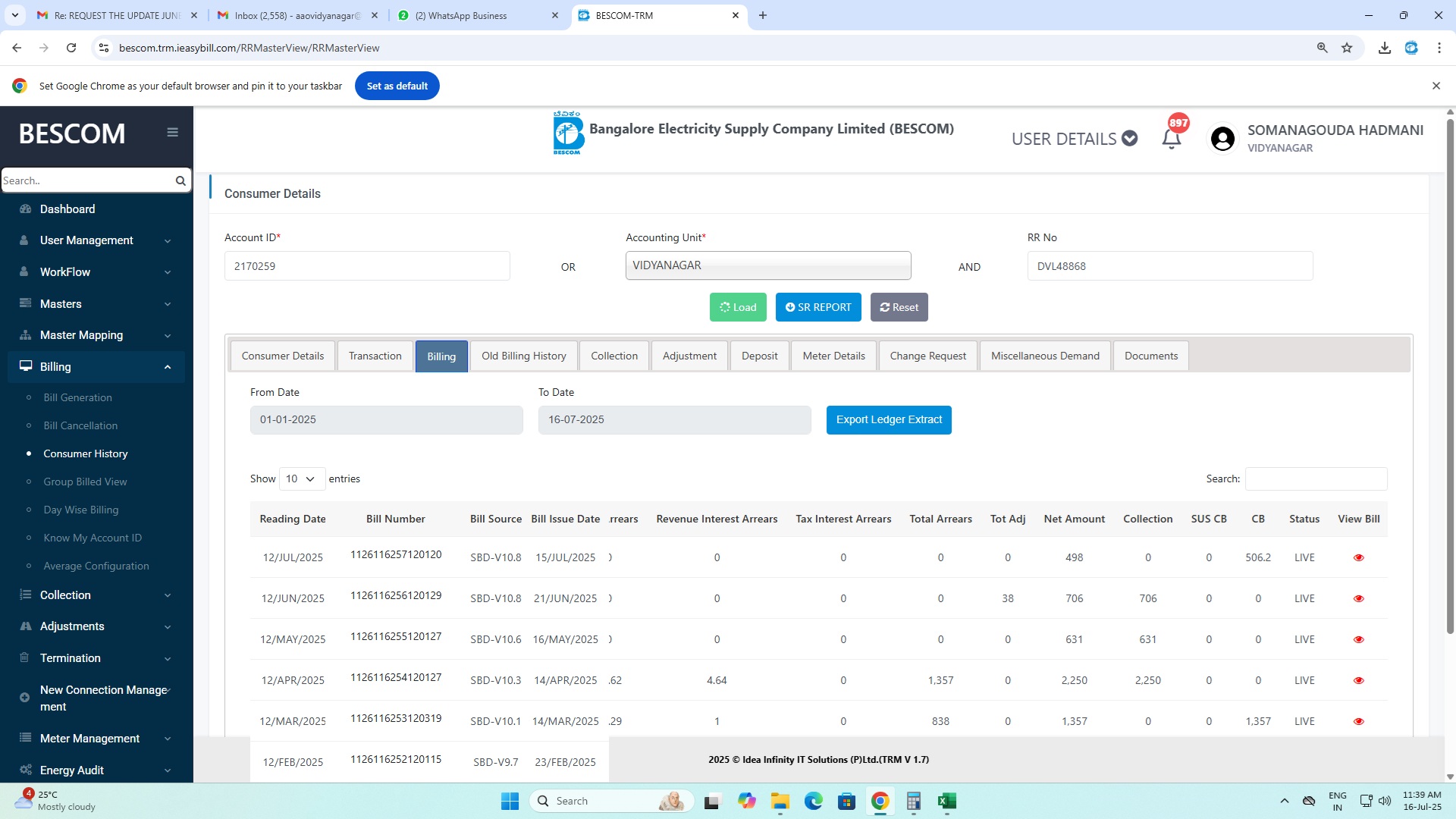Screen dimensions: 1456x819
Task: Click the table Search input box
Action: pyautogui.click(x=1316, y=479)
